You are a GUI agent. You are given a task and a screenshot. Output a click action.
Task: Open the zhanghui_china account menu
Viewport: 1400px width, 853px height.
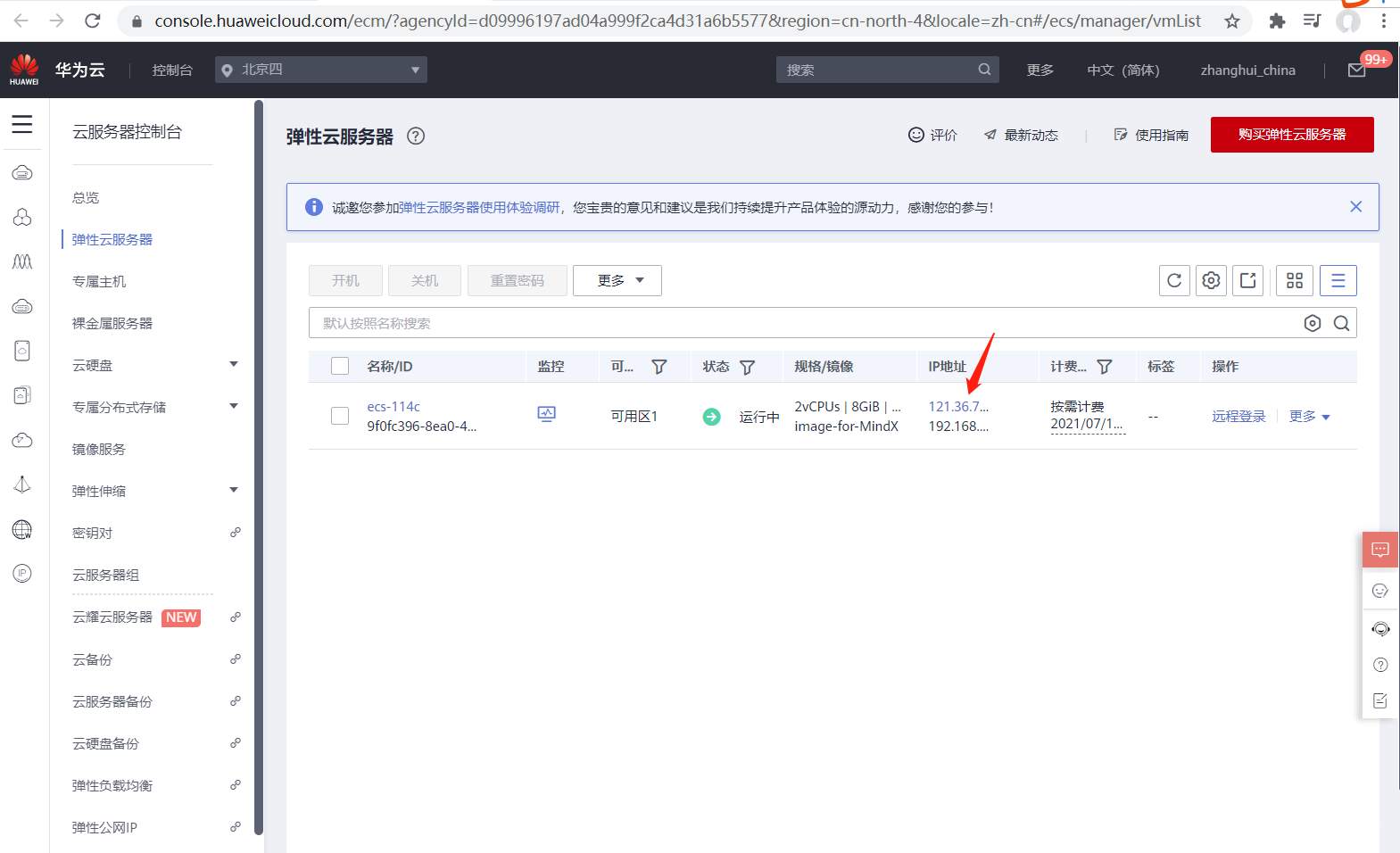click(x=1247, y=70)
